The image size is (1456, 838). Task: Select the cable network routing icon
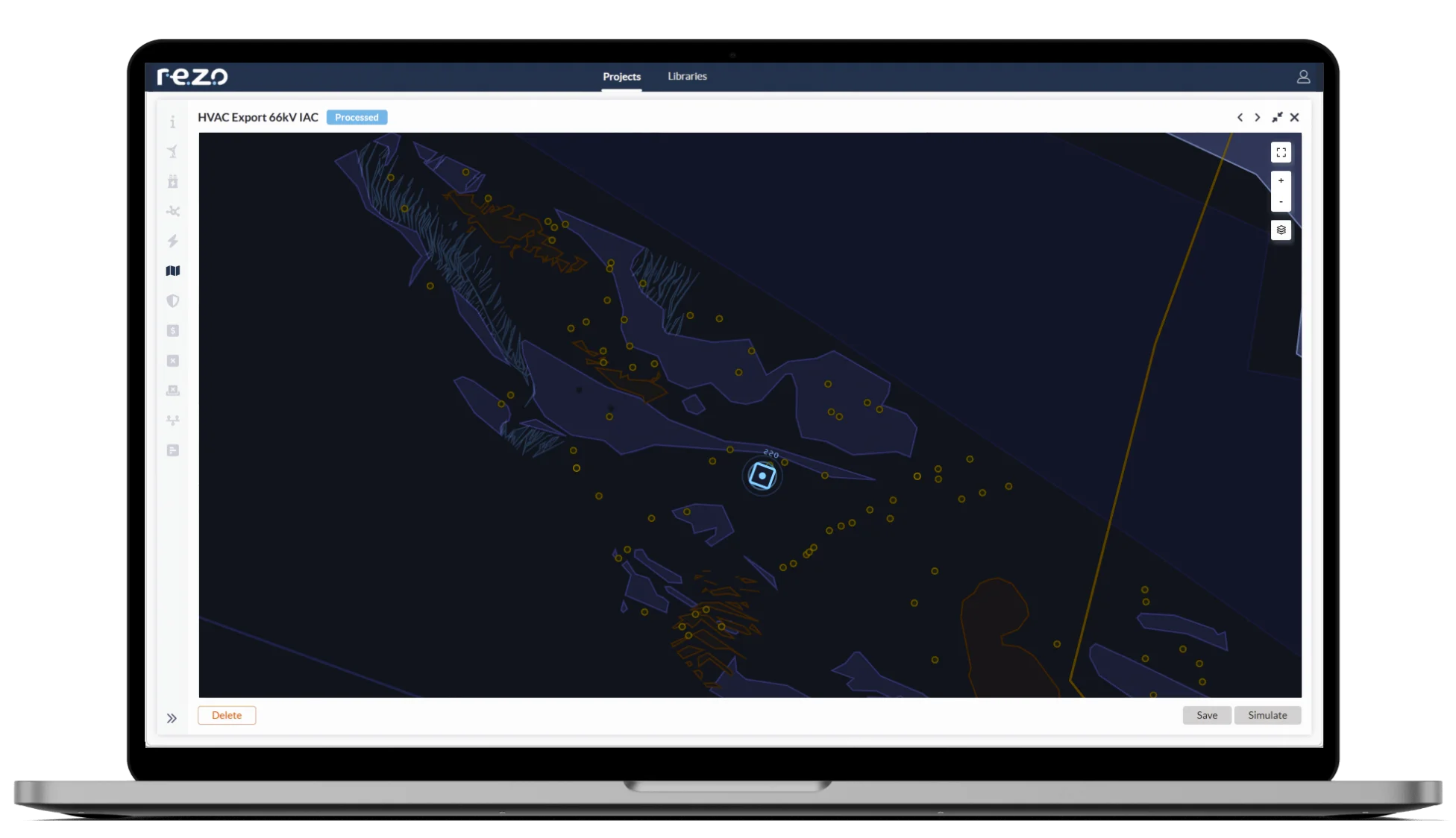[x=173, y=211]
